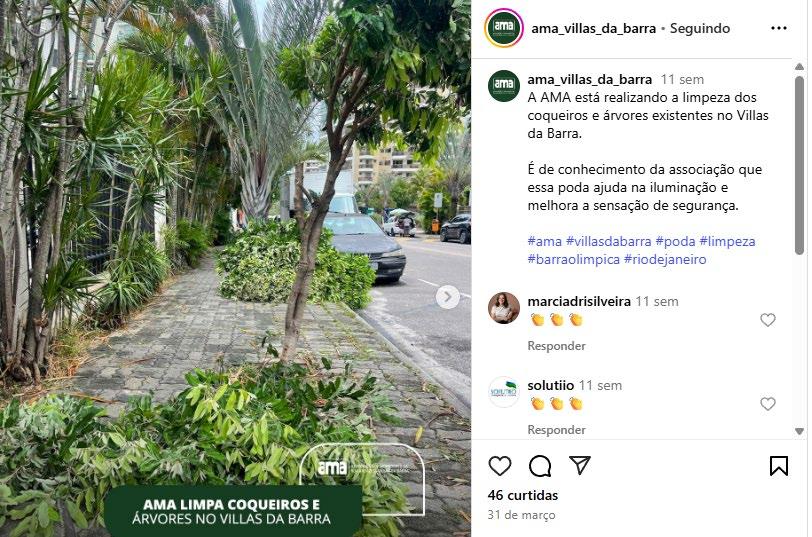Save the post with the bookmark icon

click(779, 466)
